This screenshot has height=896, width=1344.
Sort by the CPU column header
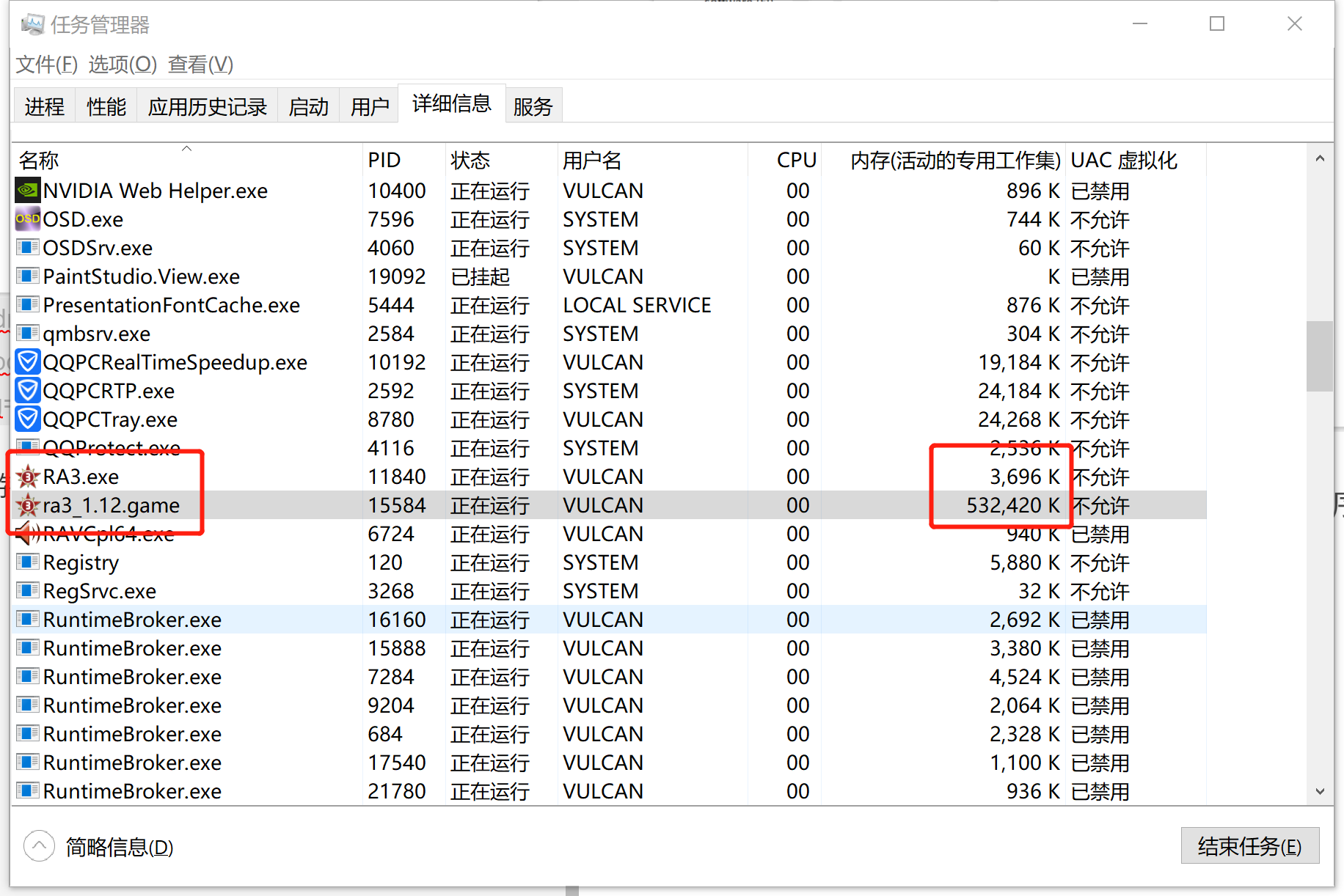797,159
